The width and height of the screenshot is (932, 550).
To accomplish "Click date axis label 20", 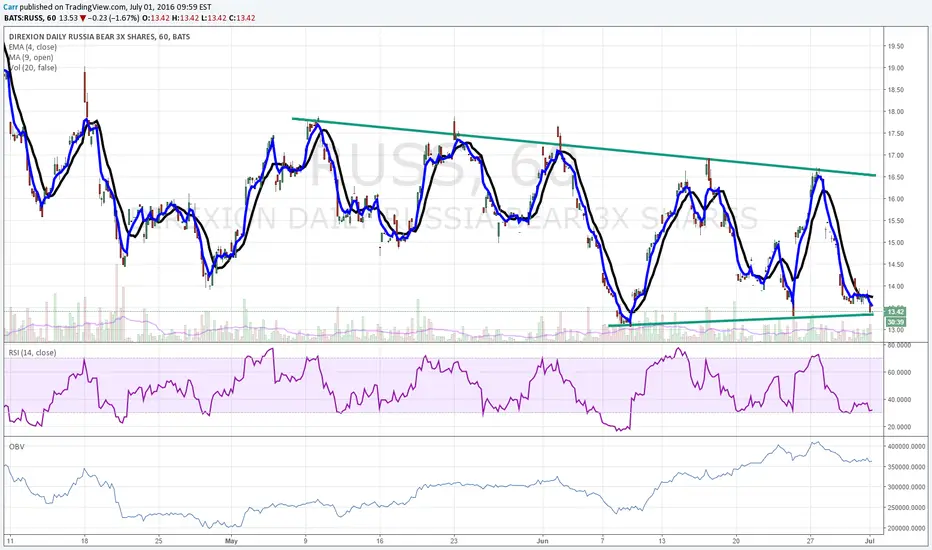I will point(736,541).
